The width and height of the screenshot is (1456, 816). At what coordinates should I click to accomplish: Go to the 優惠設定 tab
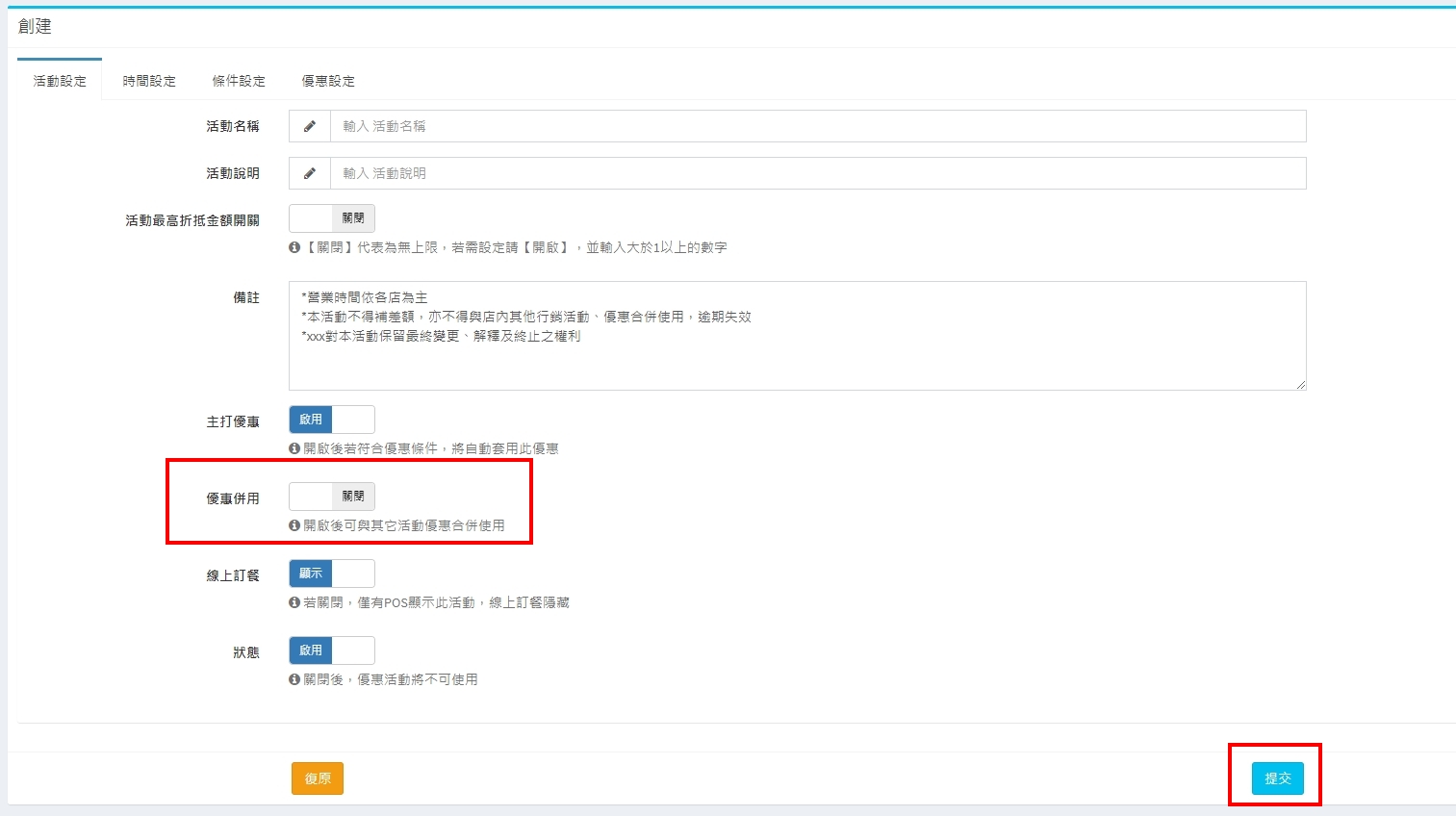pyautogui.click(x=328, y=81)
